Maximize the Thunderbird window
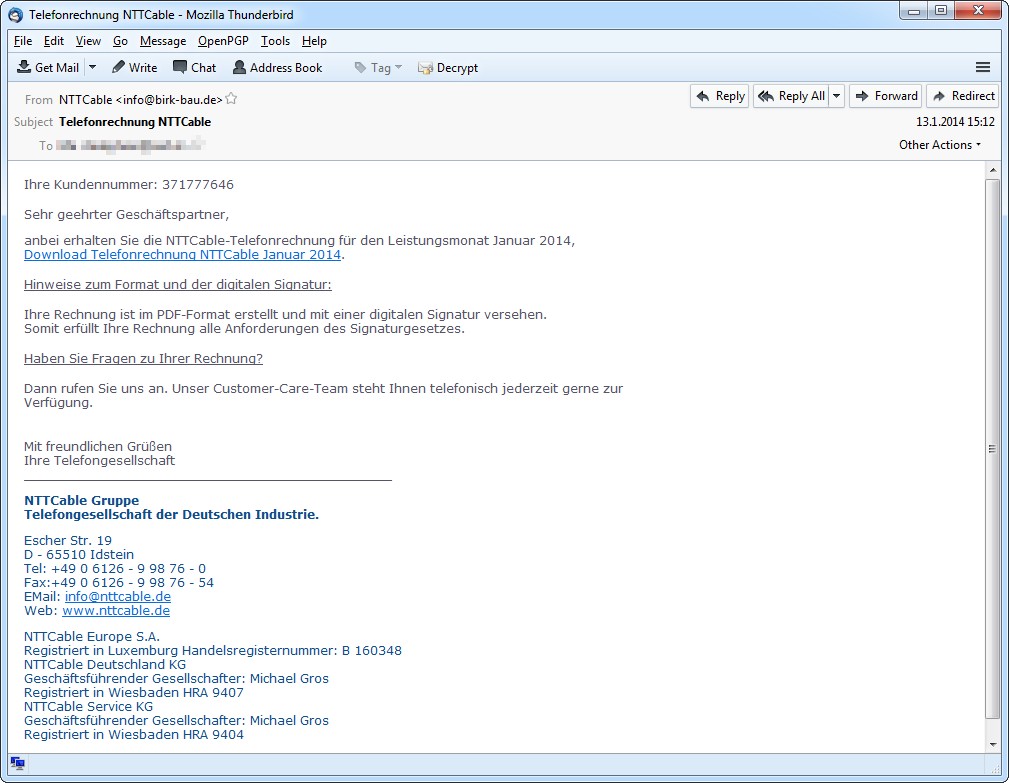The image size is (1009, 783). [x=941, y=10]
